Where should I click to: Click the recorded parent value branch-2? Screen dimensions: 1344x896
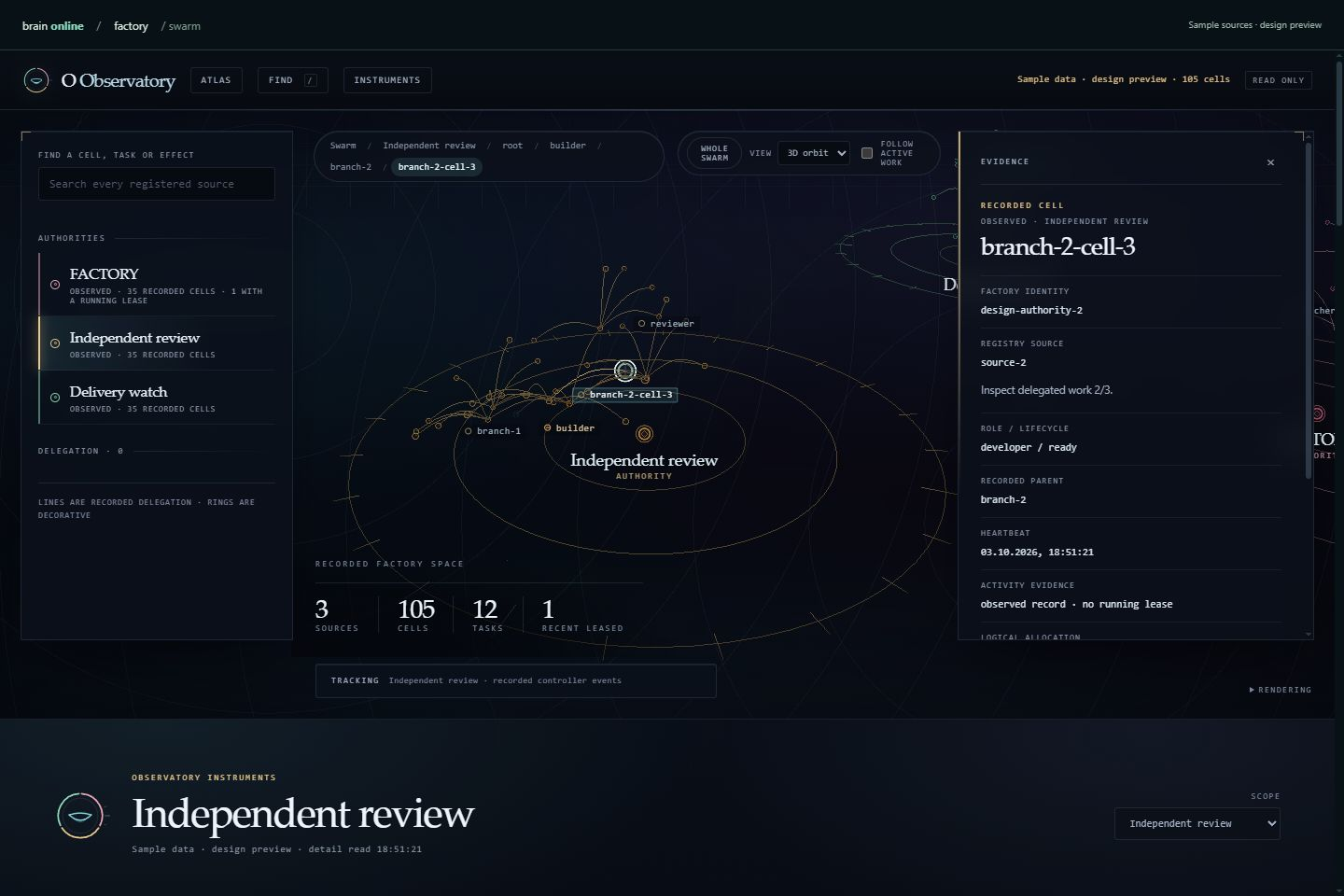coord(1003,499)
